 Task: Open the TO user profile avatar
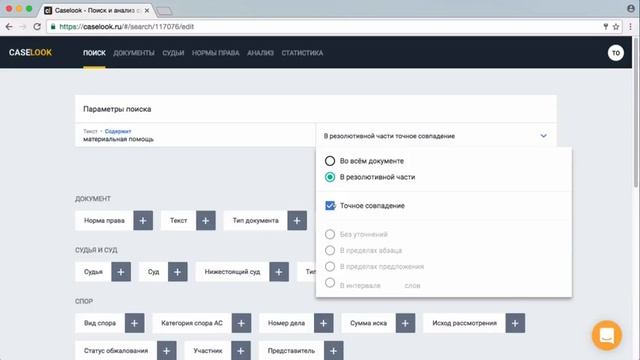[616, 53]
